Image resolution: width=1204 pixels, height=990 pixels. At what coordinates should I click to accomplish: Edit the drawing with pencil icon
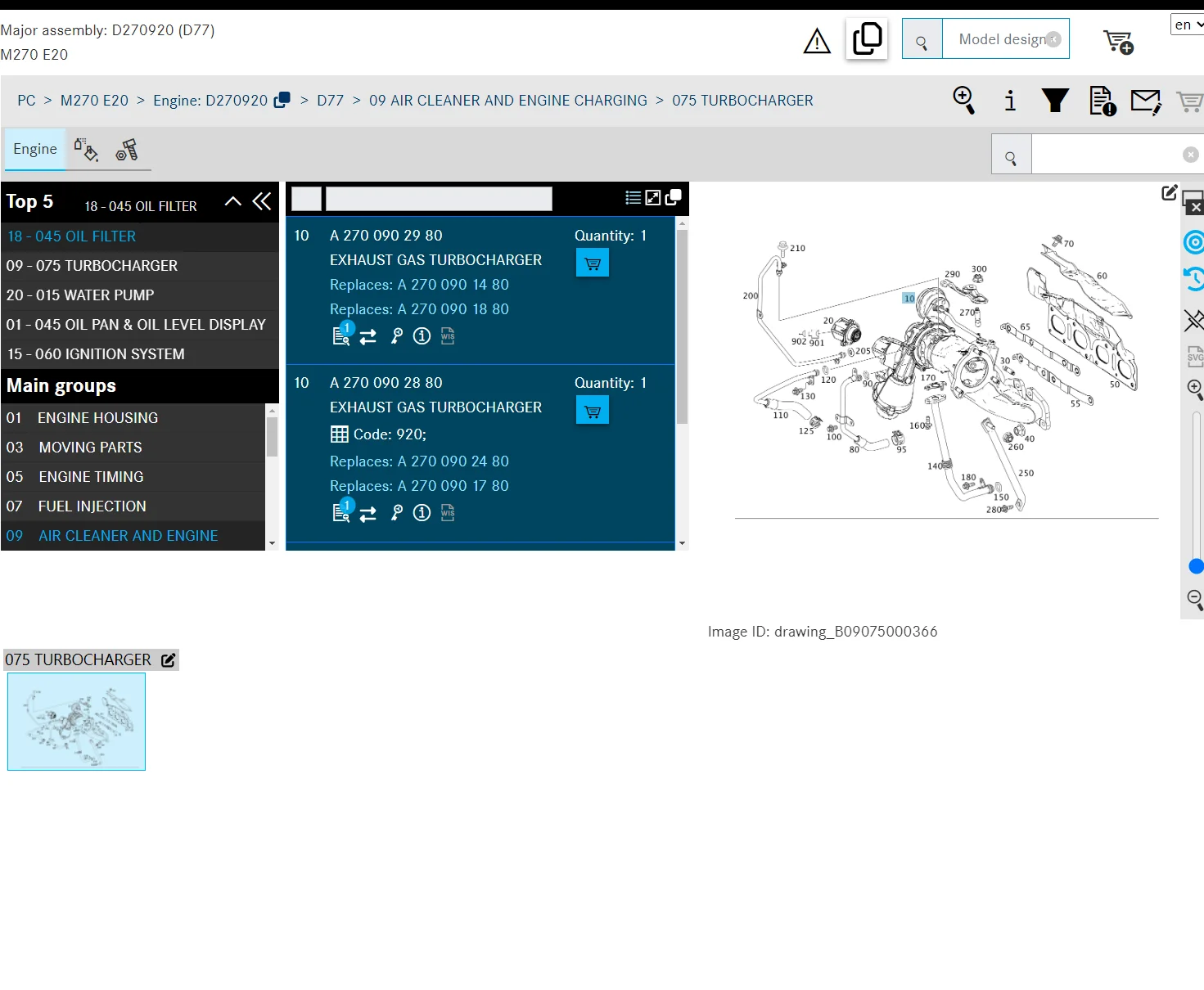[x=1170, y=192]
